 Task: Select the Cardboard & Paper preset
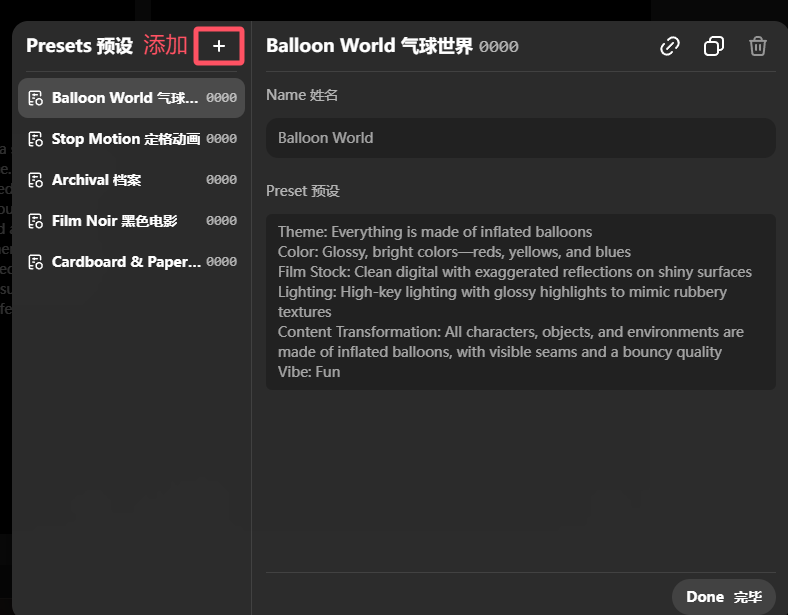[131, 262]
